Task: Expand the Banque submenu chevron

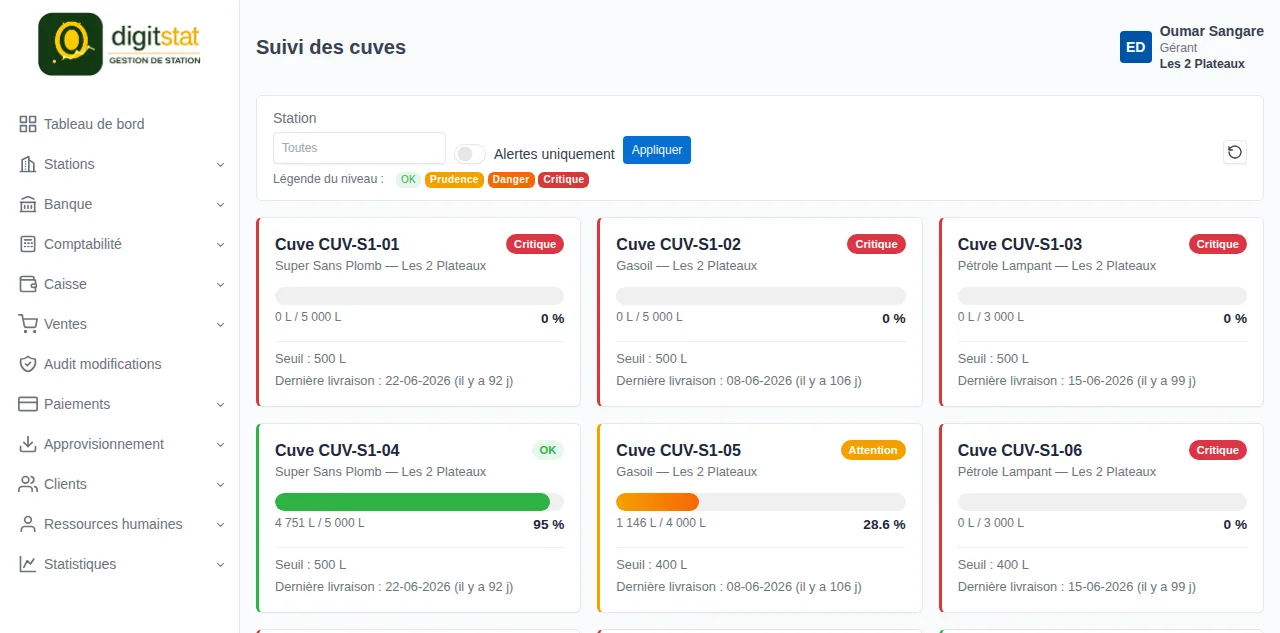Action: [220, 205]
